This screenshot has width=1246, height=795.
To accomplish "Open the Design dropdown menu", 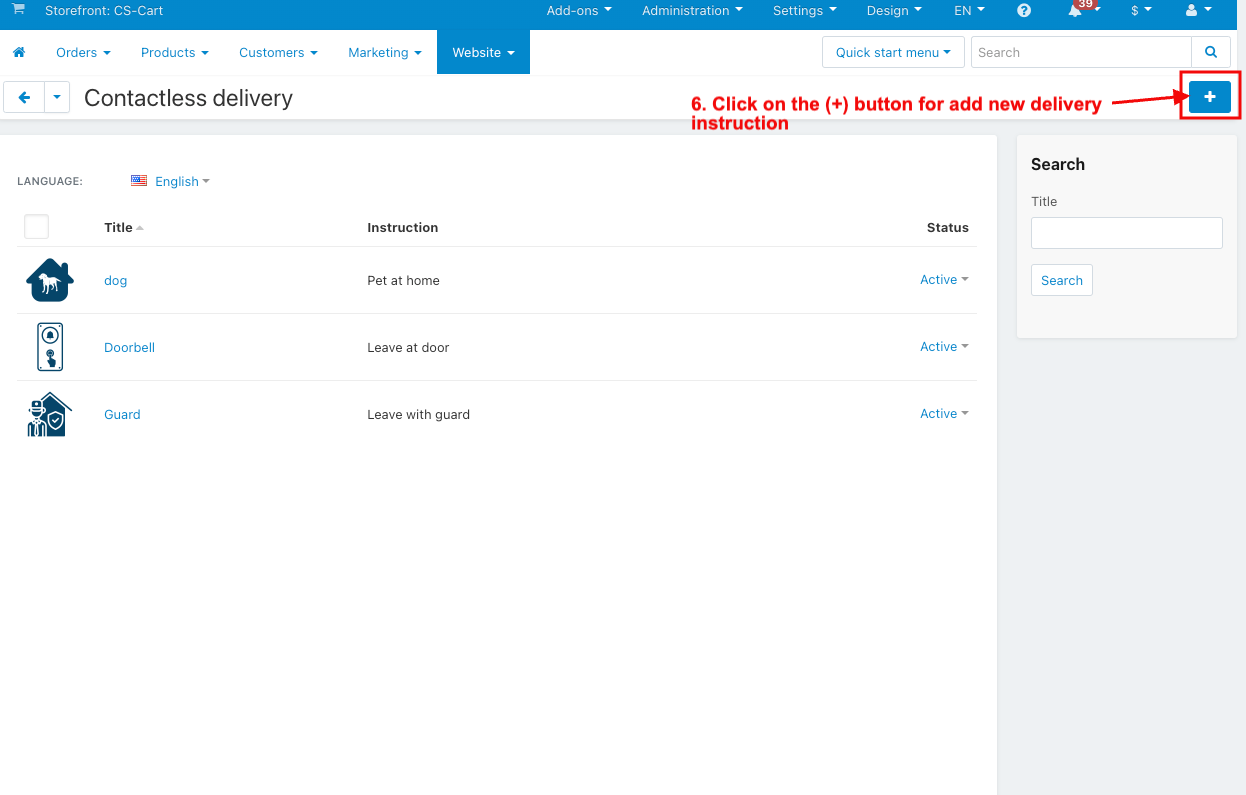I will click(894, 11).
